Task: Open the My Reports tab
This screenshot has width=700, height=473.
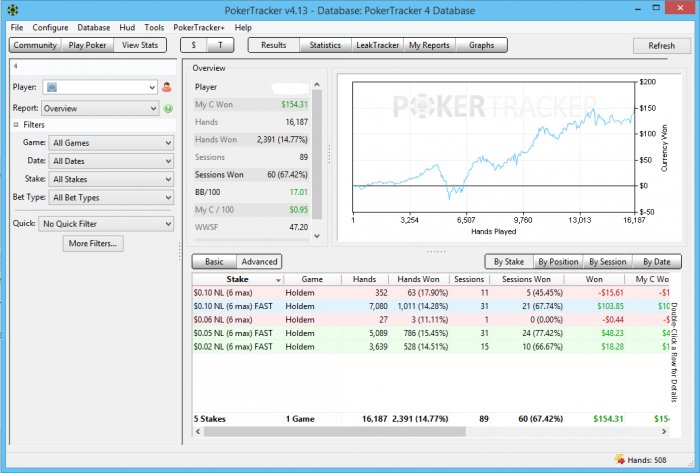Action: (429, 45)
